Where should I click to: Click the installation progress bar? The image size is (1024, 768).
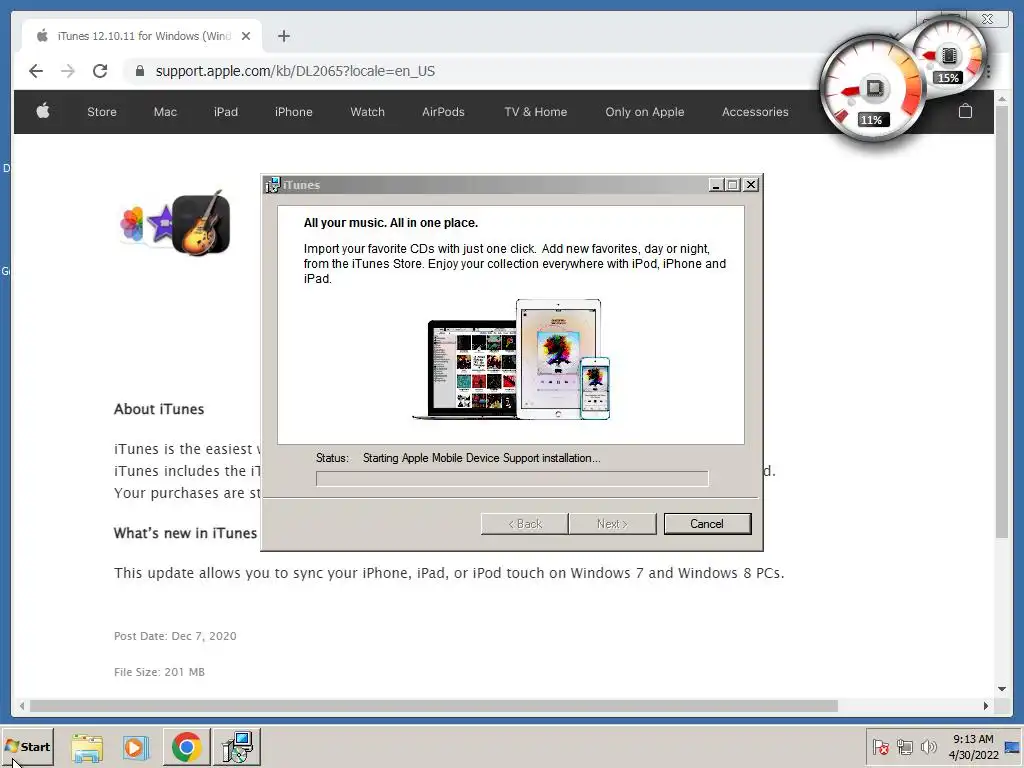coord(512,479)
